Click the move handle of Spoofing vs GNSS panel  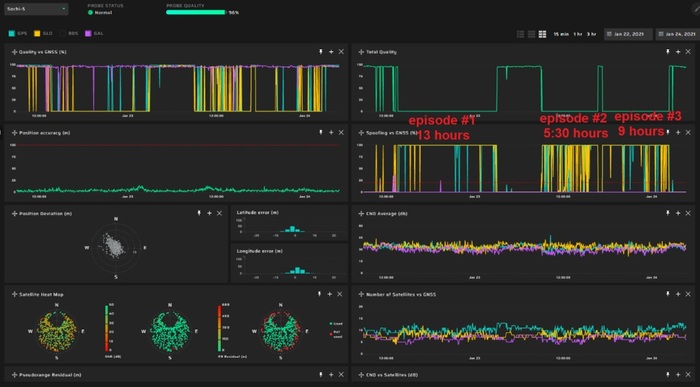pos(361,133)
